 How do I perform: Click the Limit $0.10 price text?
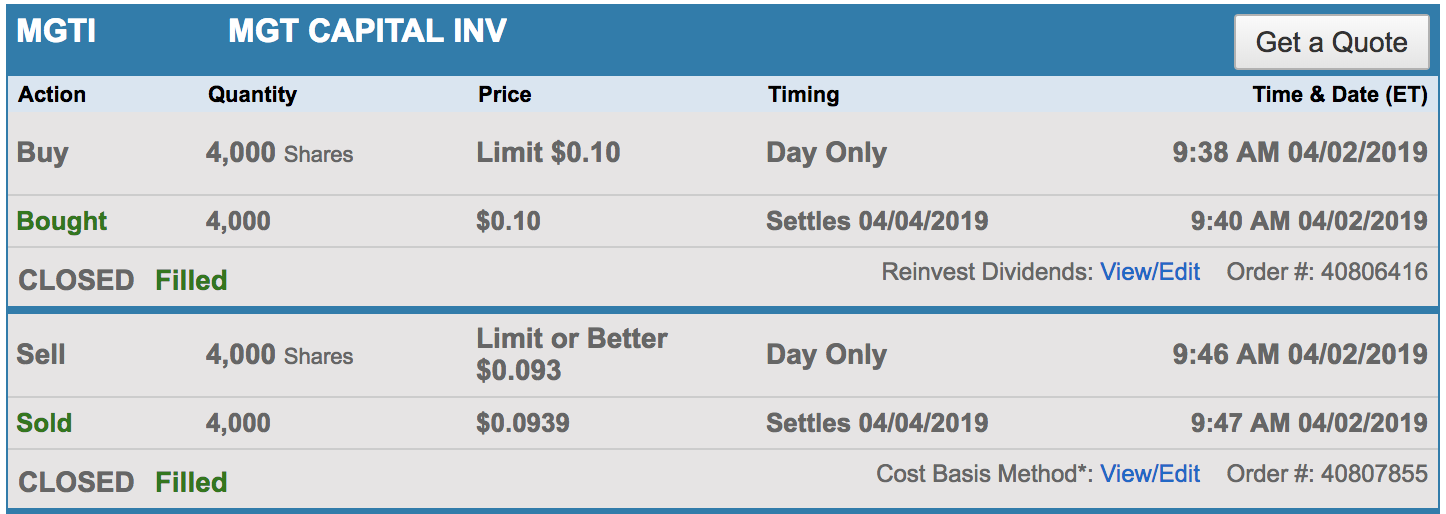coord(548,153)
